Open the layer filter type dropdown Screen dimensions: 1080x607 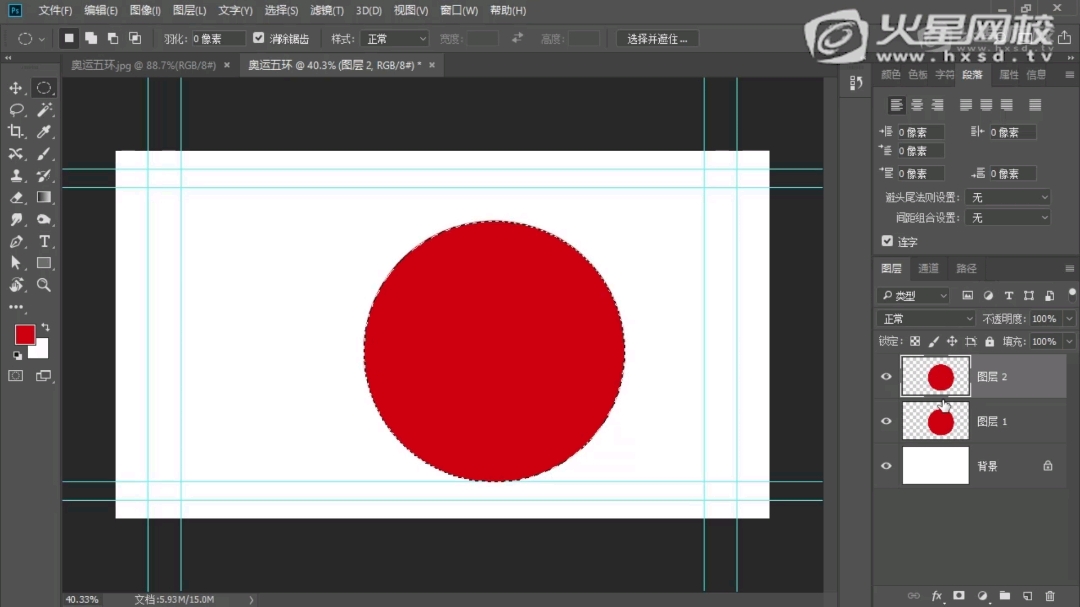[x=913, y=296]
